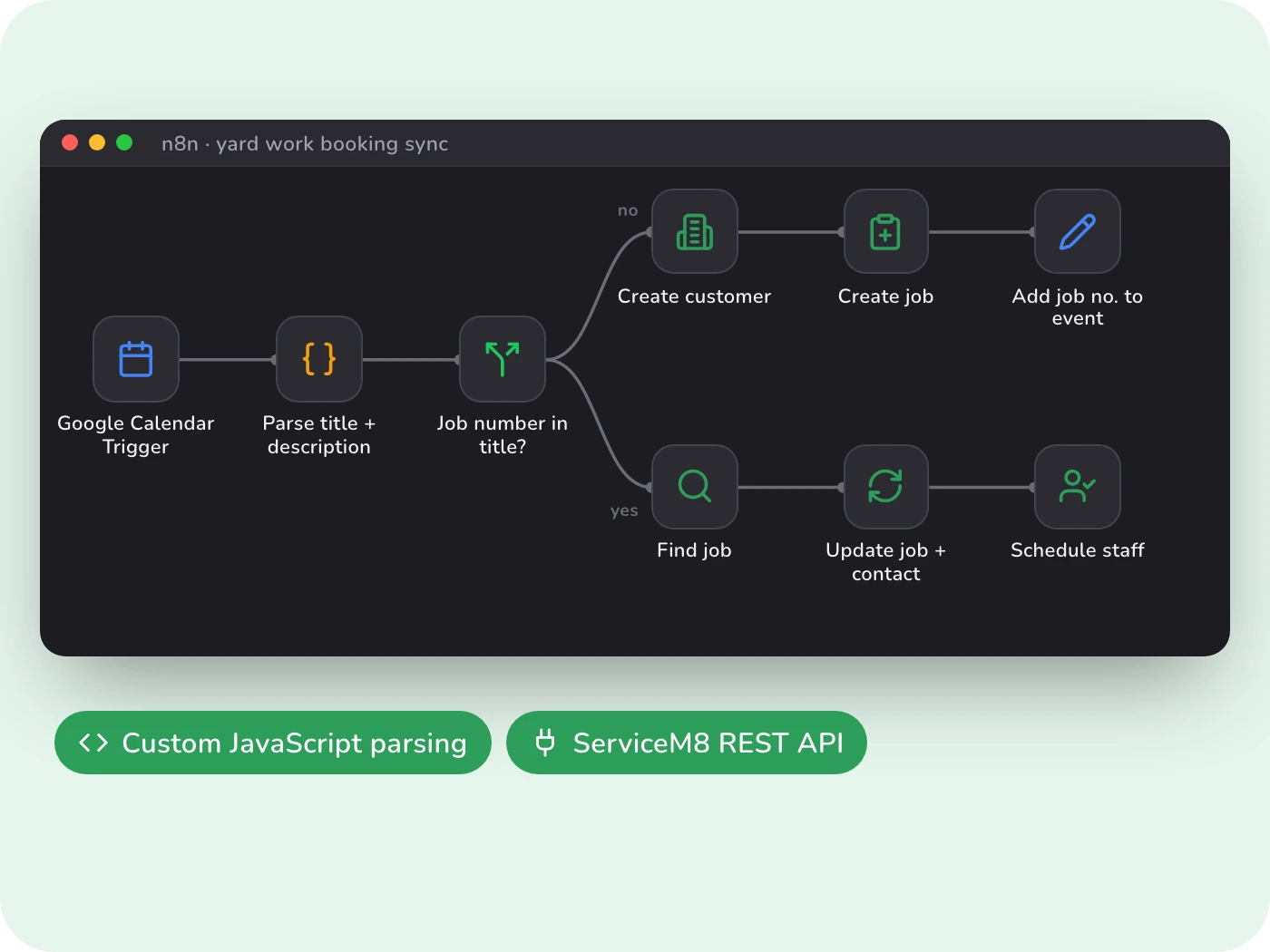Click the "Parse title + description" label

[319, 435]
